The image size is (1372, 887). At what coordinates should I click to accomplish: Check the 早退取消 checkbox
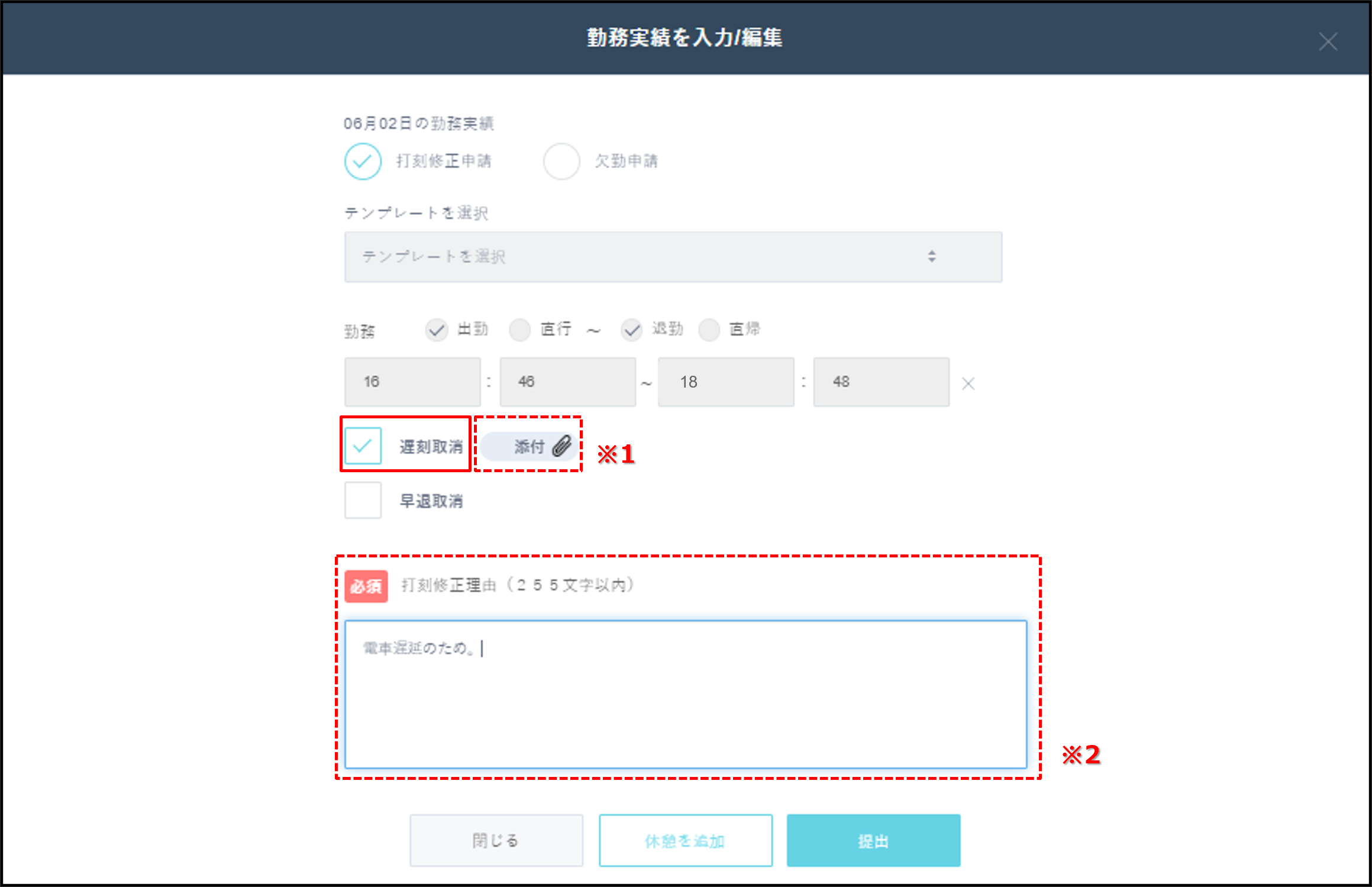tap(363, 500)
